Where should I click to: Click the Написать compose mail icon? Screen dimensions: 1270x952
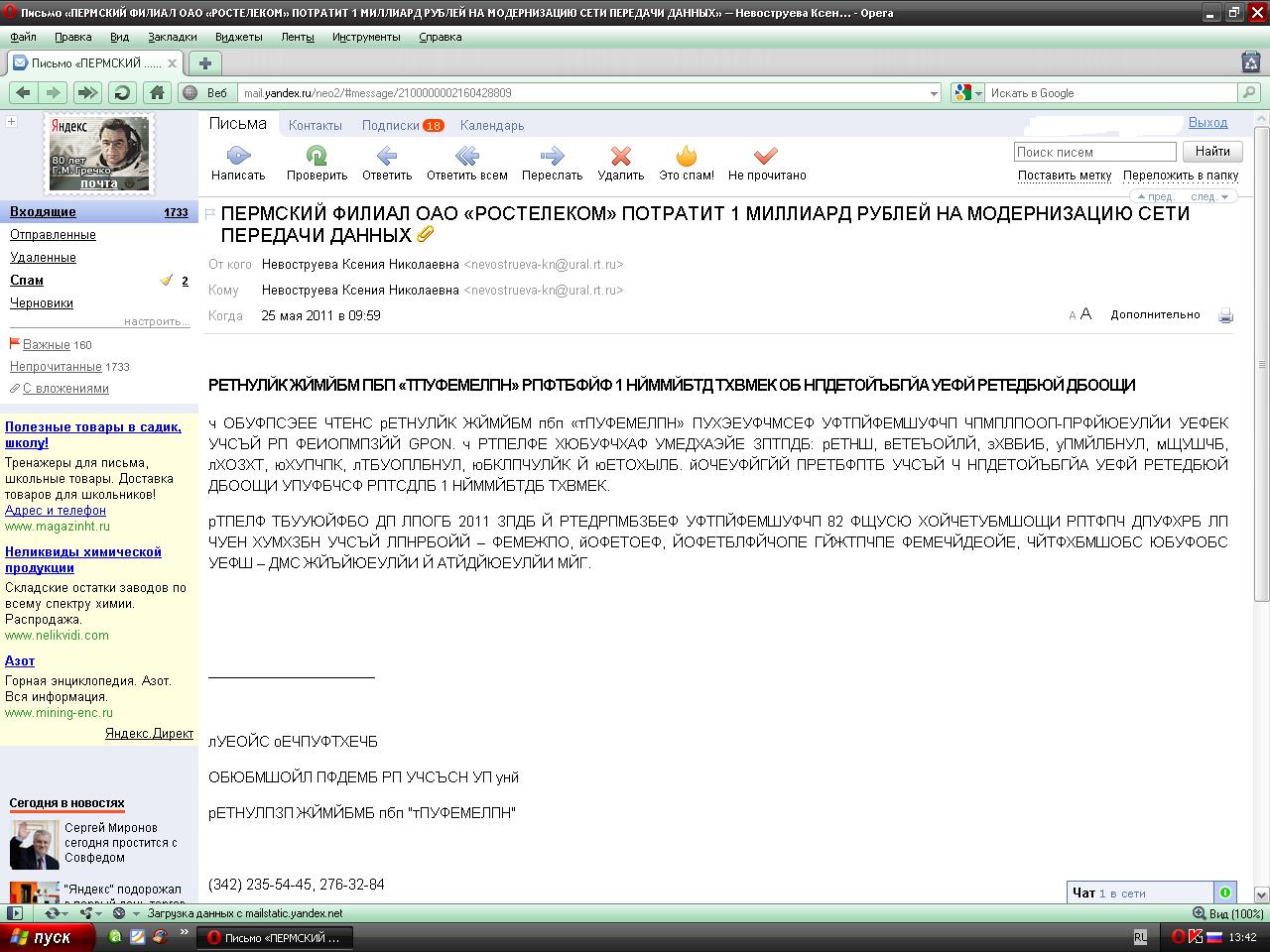click(x=238, y=157)
